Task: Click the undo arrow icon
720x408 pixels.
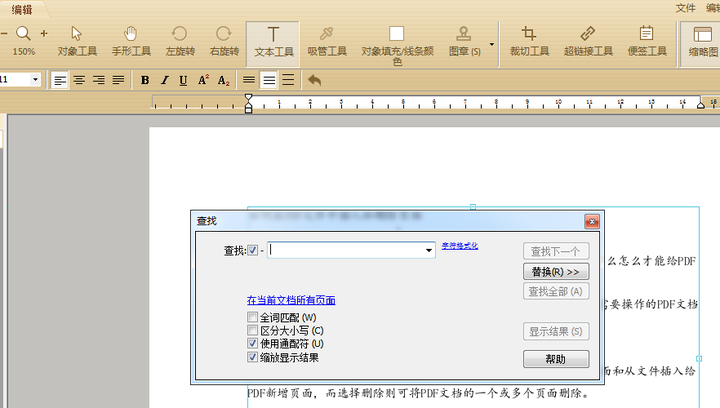Action: 315,80
